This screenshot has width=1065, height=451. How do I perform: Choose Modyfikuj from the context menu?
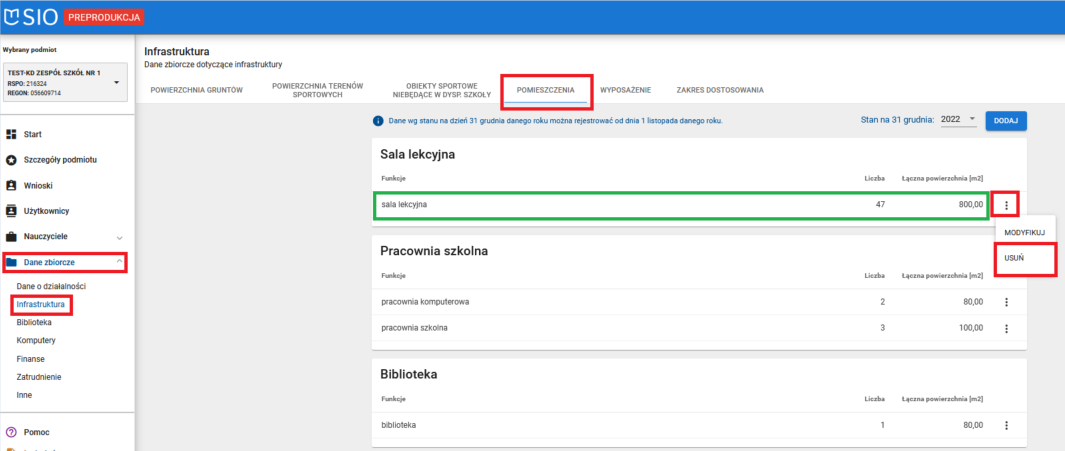1024,232
